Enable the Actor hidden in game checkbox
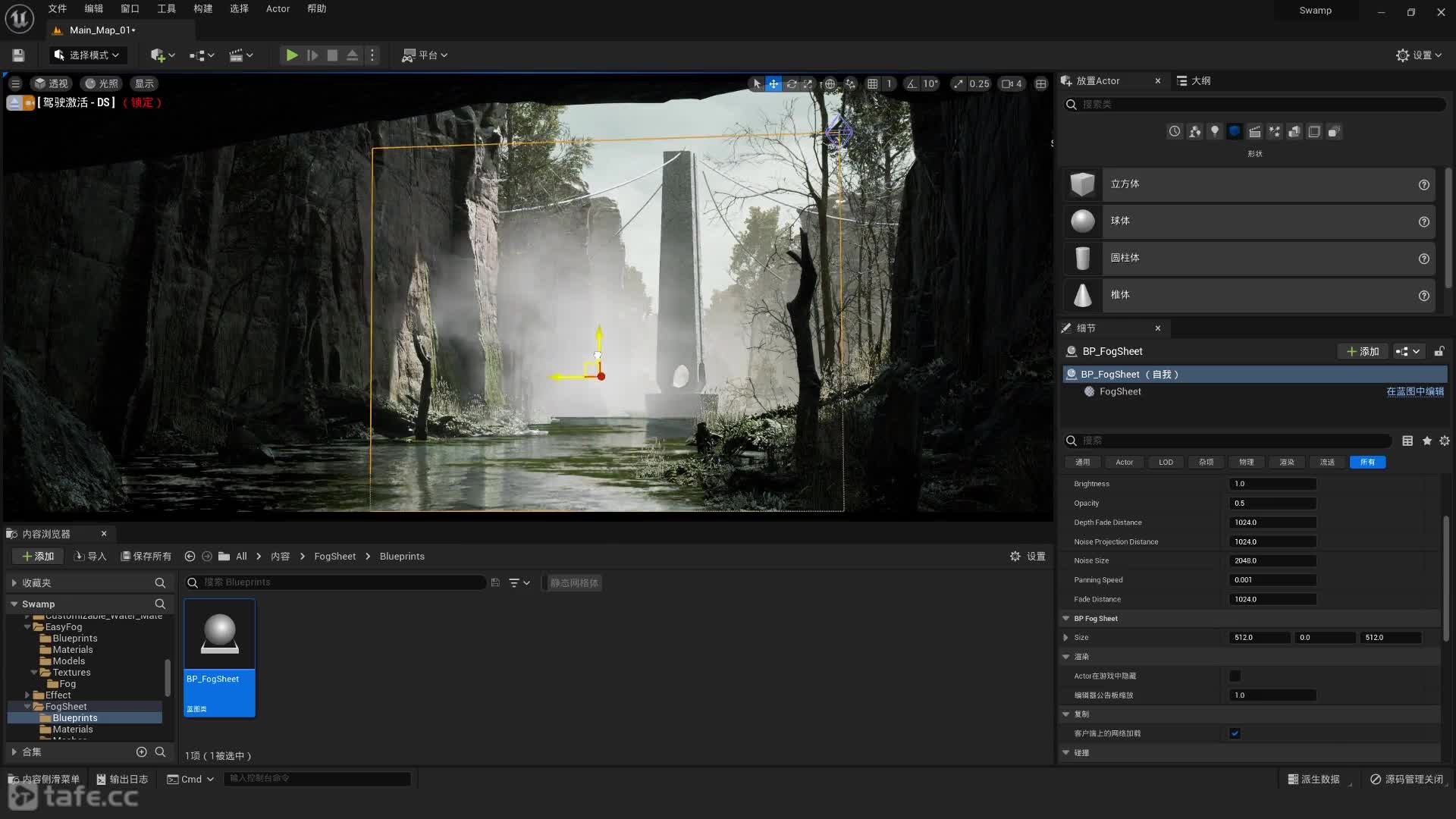 click(1235, 676)
